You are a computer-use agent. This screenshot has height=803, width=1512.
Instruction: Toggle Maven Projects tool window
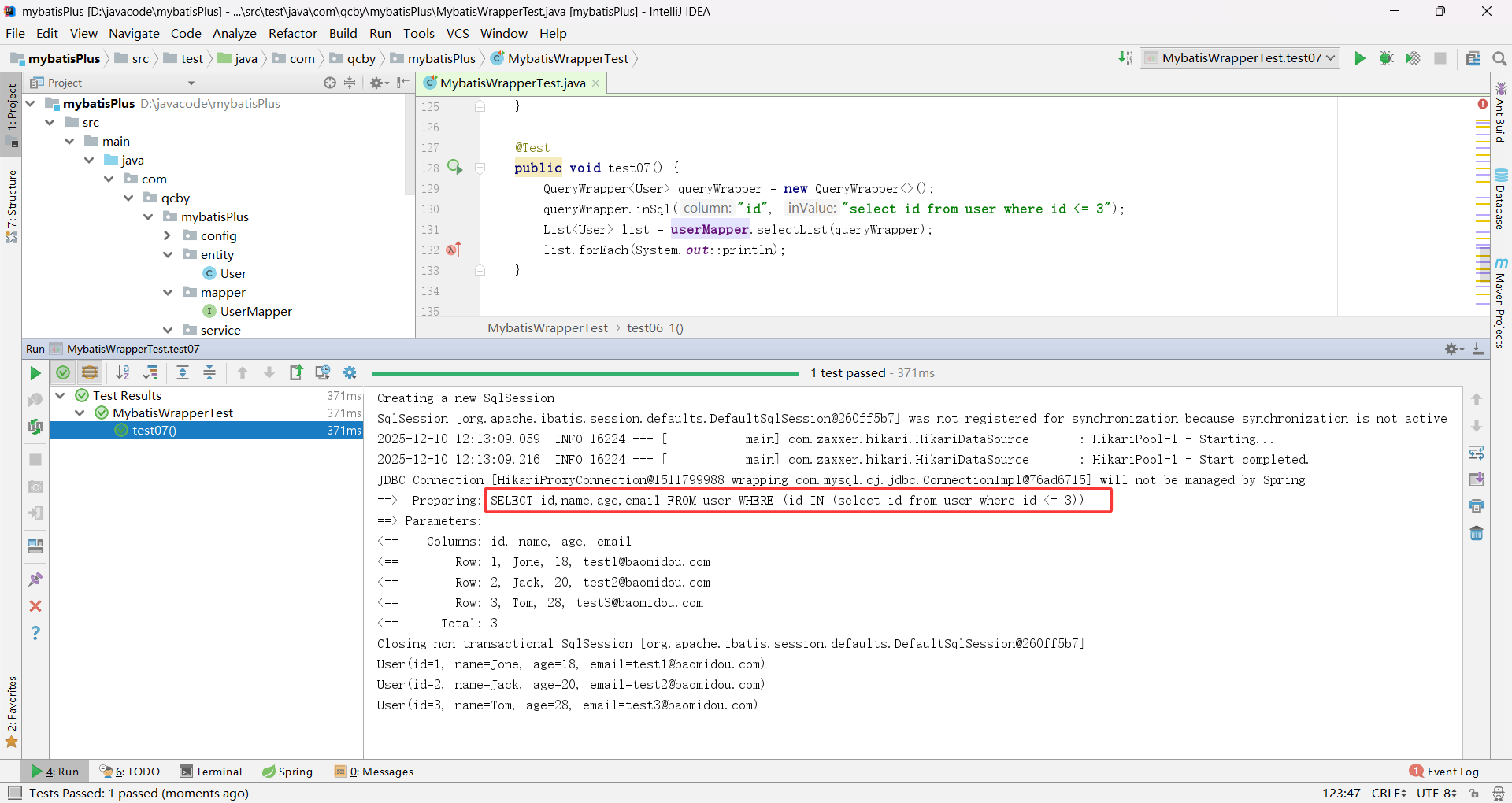(x=1501, y=303)
